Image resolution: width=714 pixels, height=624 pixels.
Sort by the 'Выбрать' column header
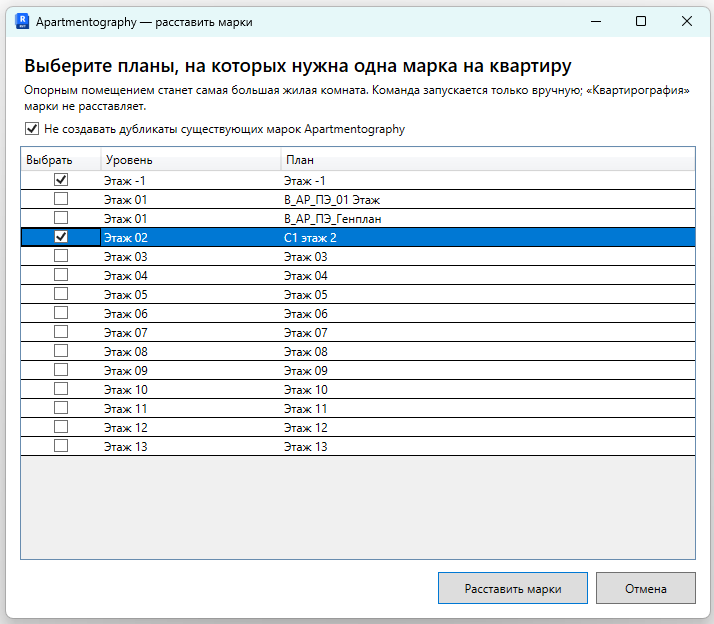(x=61, y=160)
